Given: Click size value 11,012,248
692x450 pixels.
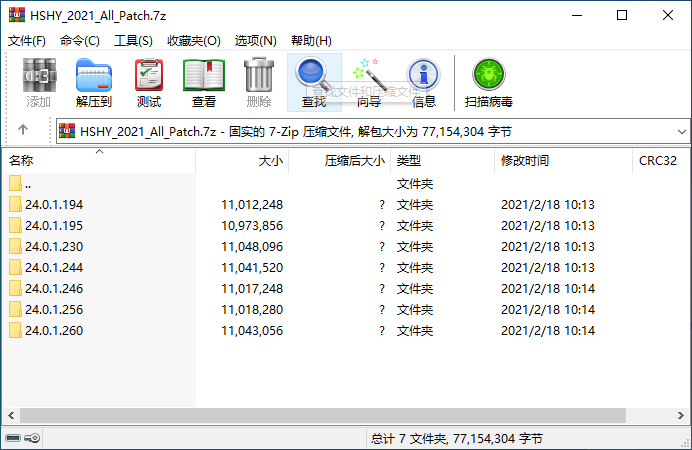Looking at the screenshot, I should pos(252,205).
